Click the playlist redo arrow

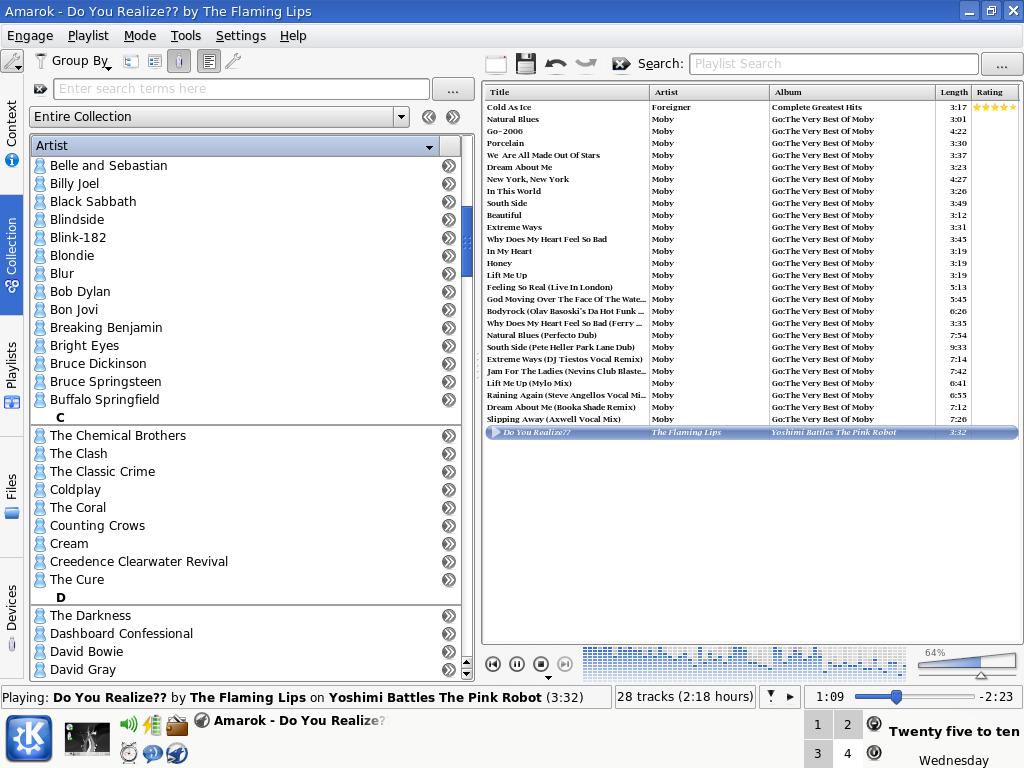coord(586,63)
